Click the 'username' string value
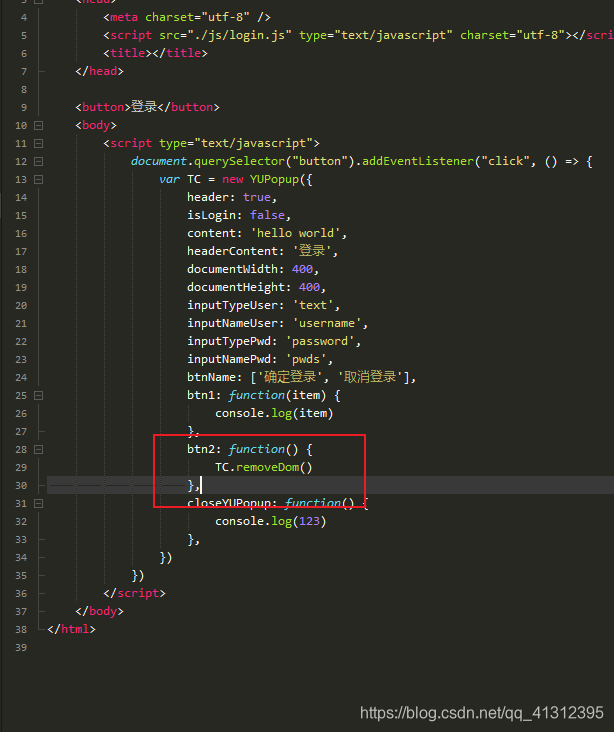 [327, 324]
